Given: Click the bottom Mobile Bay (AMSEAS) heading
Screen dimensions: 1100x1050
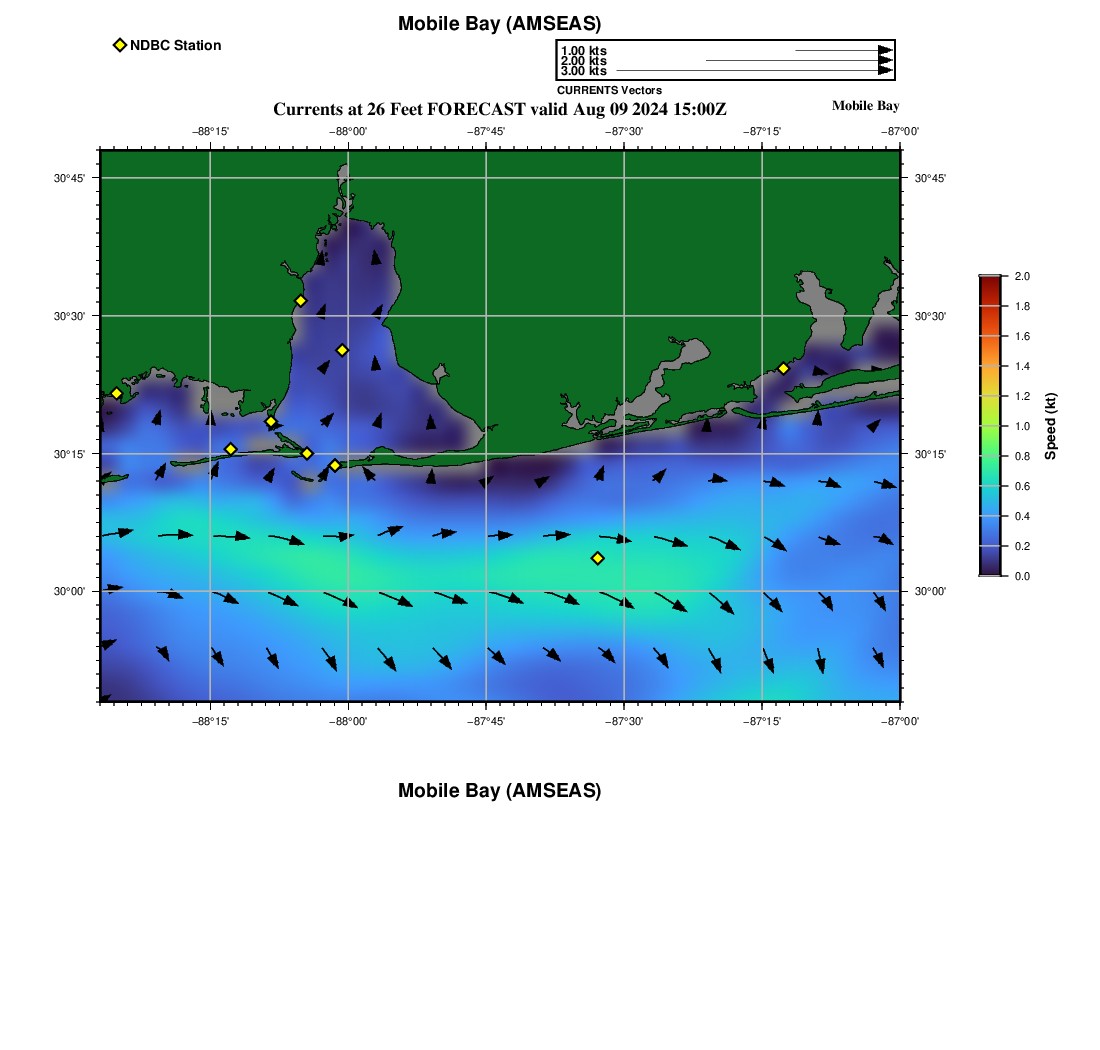Looking at the screenshot, I should [x=499, y=791].
